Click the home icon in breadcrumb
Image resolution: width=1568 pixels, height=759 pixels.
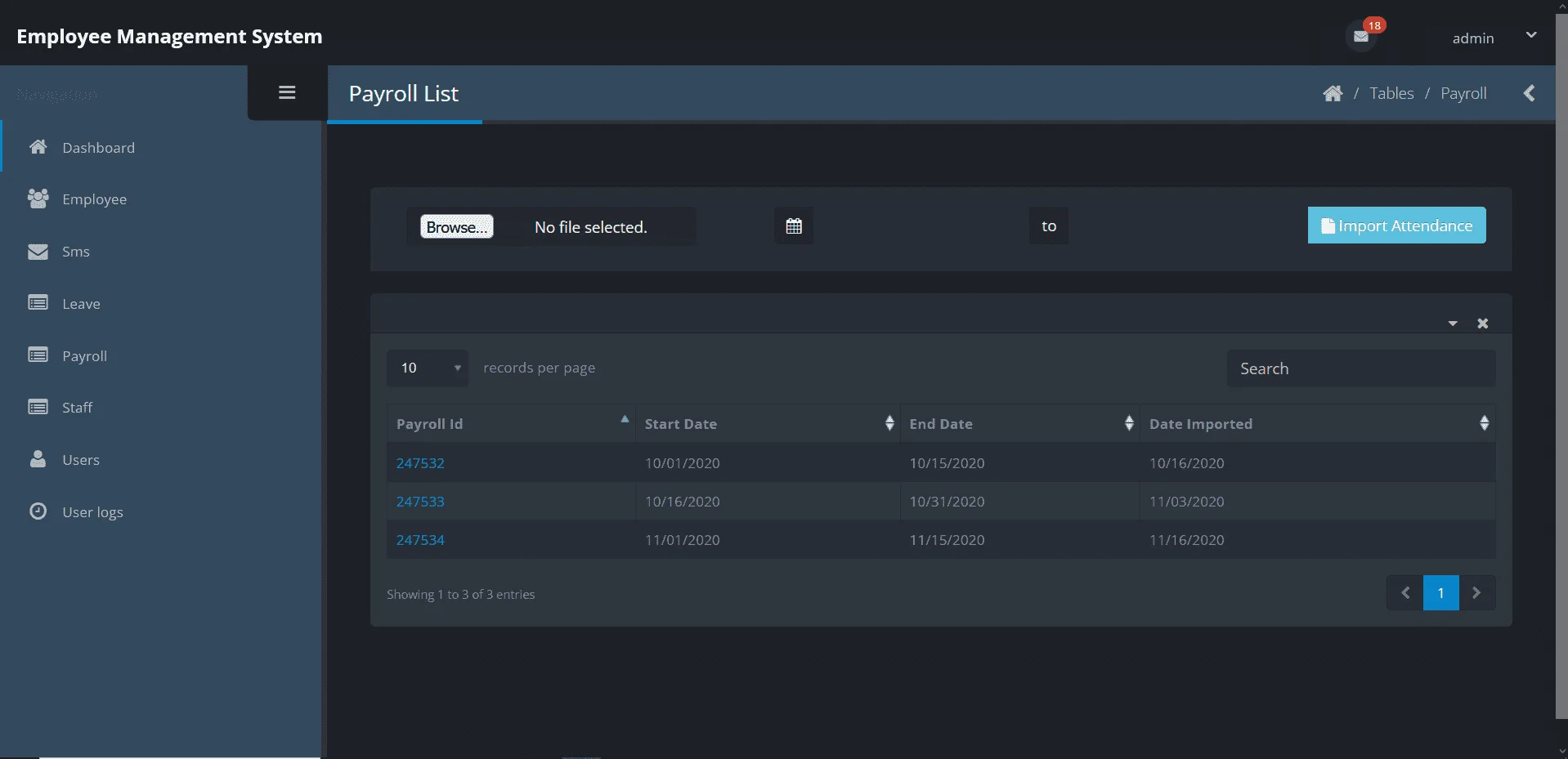[x=1333, y=93]
